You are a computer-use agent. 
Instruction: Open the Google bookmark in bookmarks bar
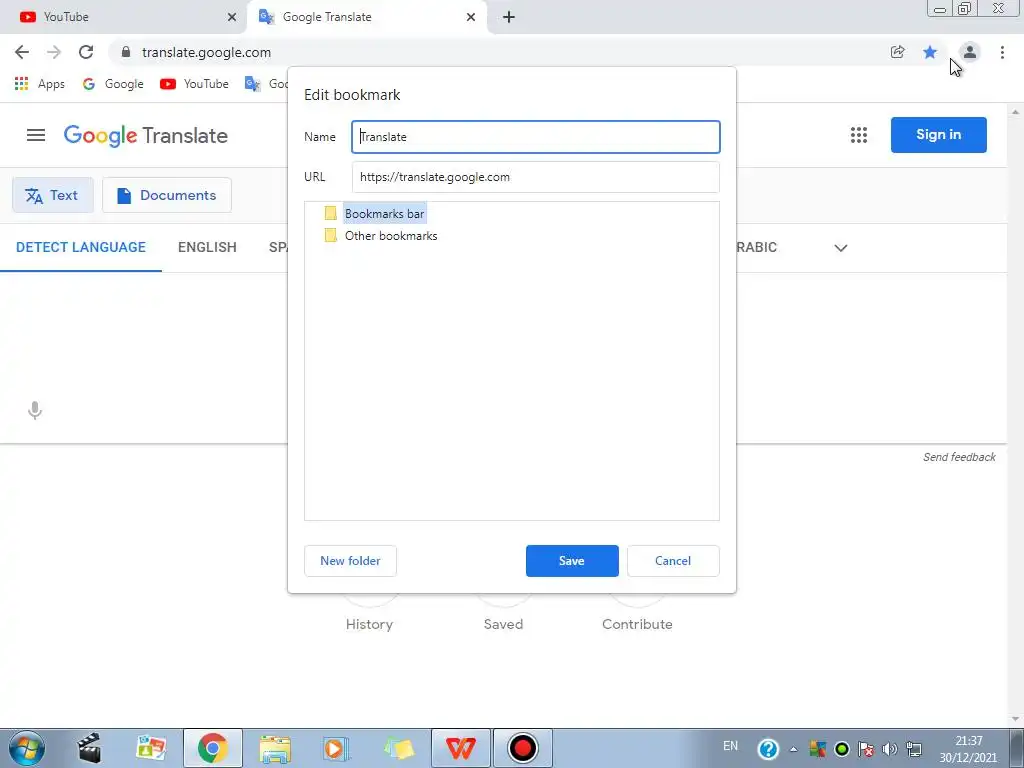pos(113,84)
